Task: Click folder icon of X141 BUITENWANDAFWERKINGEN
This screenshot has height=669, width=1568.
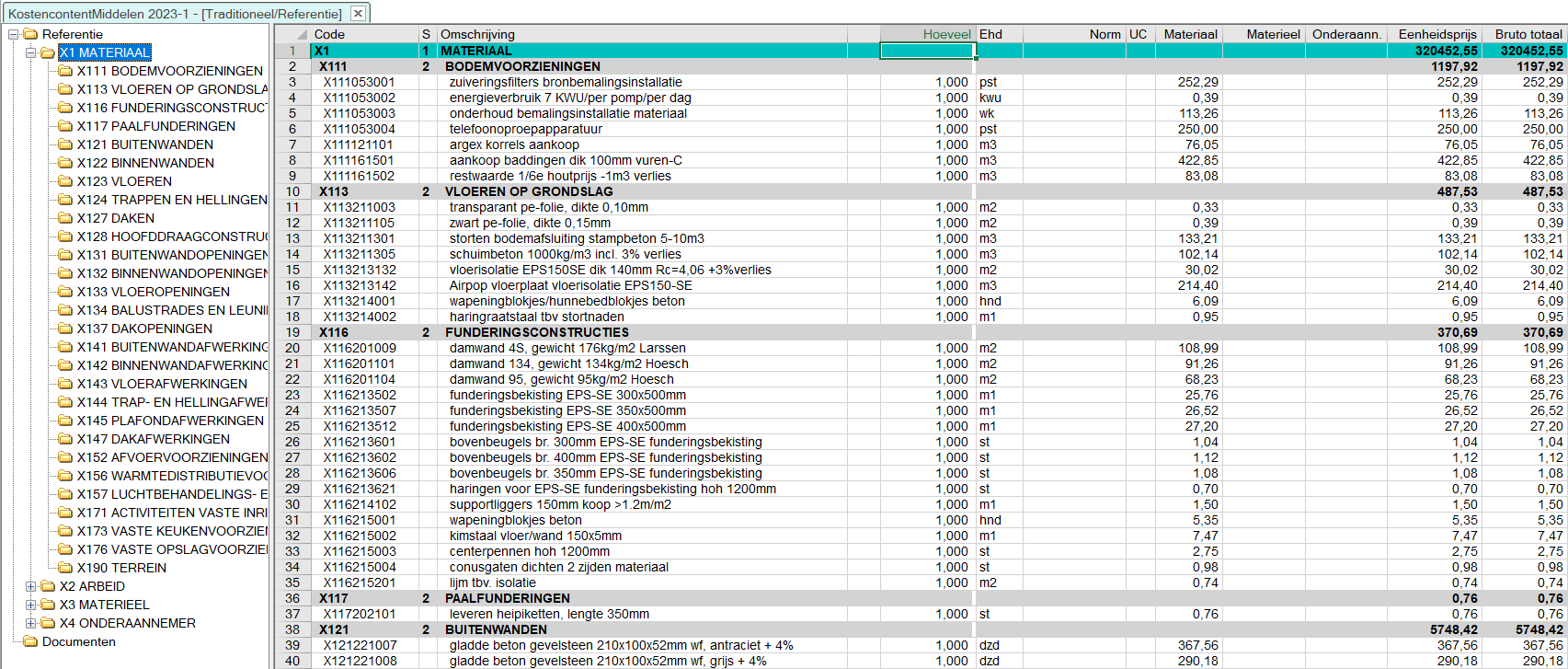Action: [x=65, y=347]
